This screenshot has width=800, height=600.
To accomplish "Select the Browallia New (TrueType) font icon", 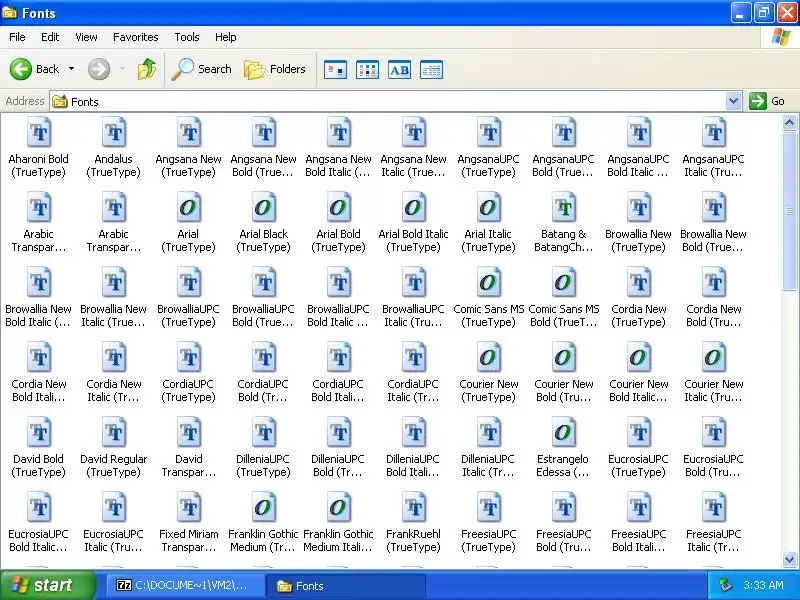I will click(x=639, y=208).
